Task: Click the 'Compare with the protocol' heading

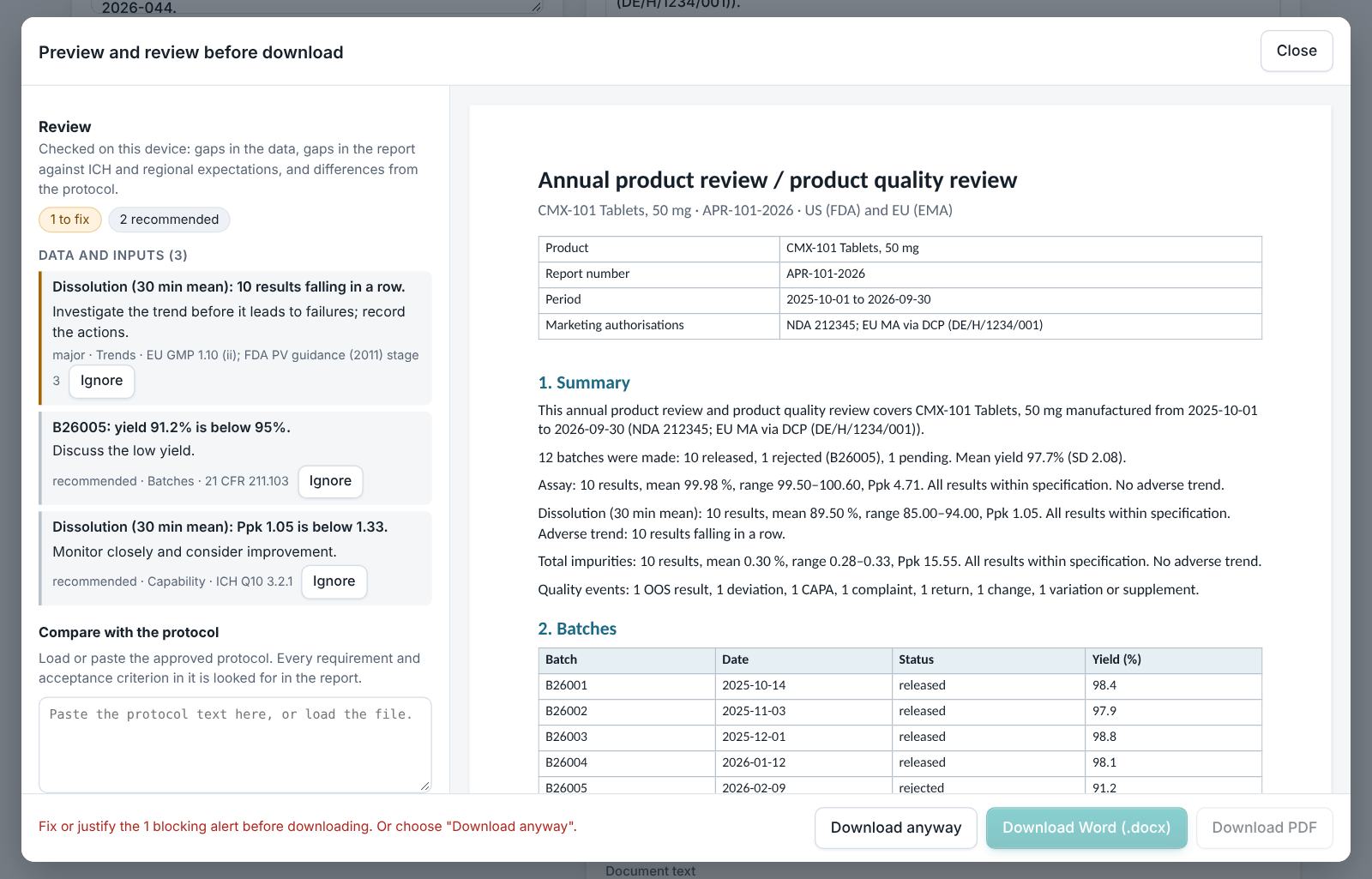Action: (129, 632)
